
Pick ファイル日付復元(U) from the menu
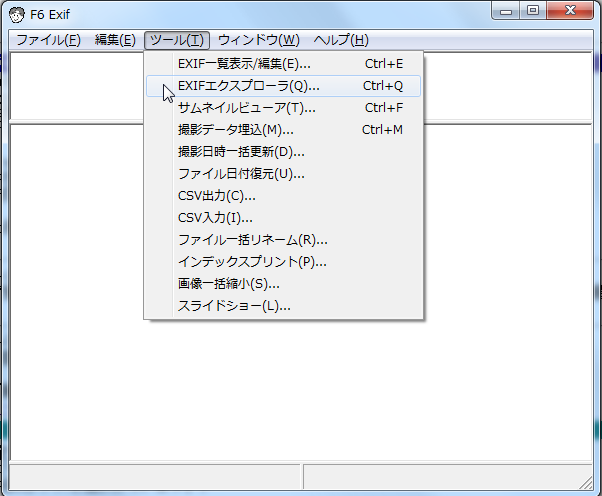point(283,174)
